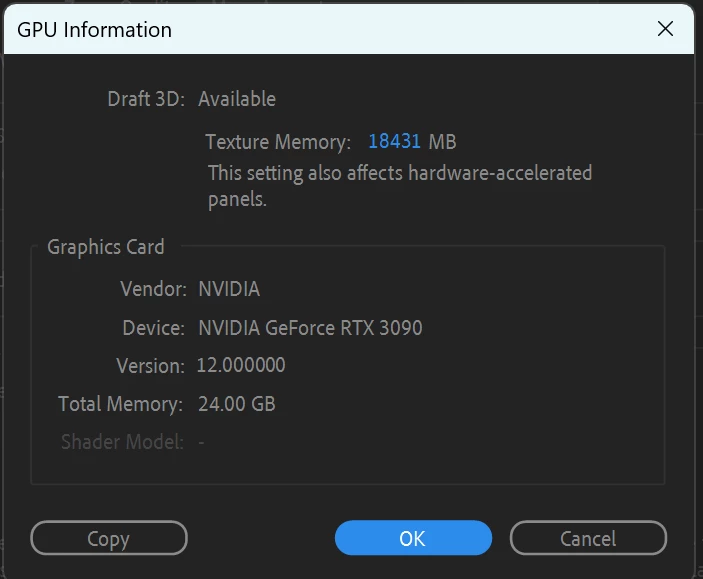Click the 'Shader Model:' label
Image resolution: width=703 pixels, height=579 pixels.
pyautogui.click(x=122, y=442)
